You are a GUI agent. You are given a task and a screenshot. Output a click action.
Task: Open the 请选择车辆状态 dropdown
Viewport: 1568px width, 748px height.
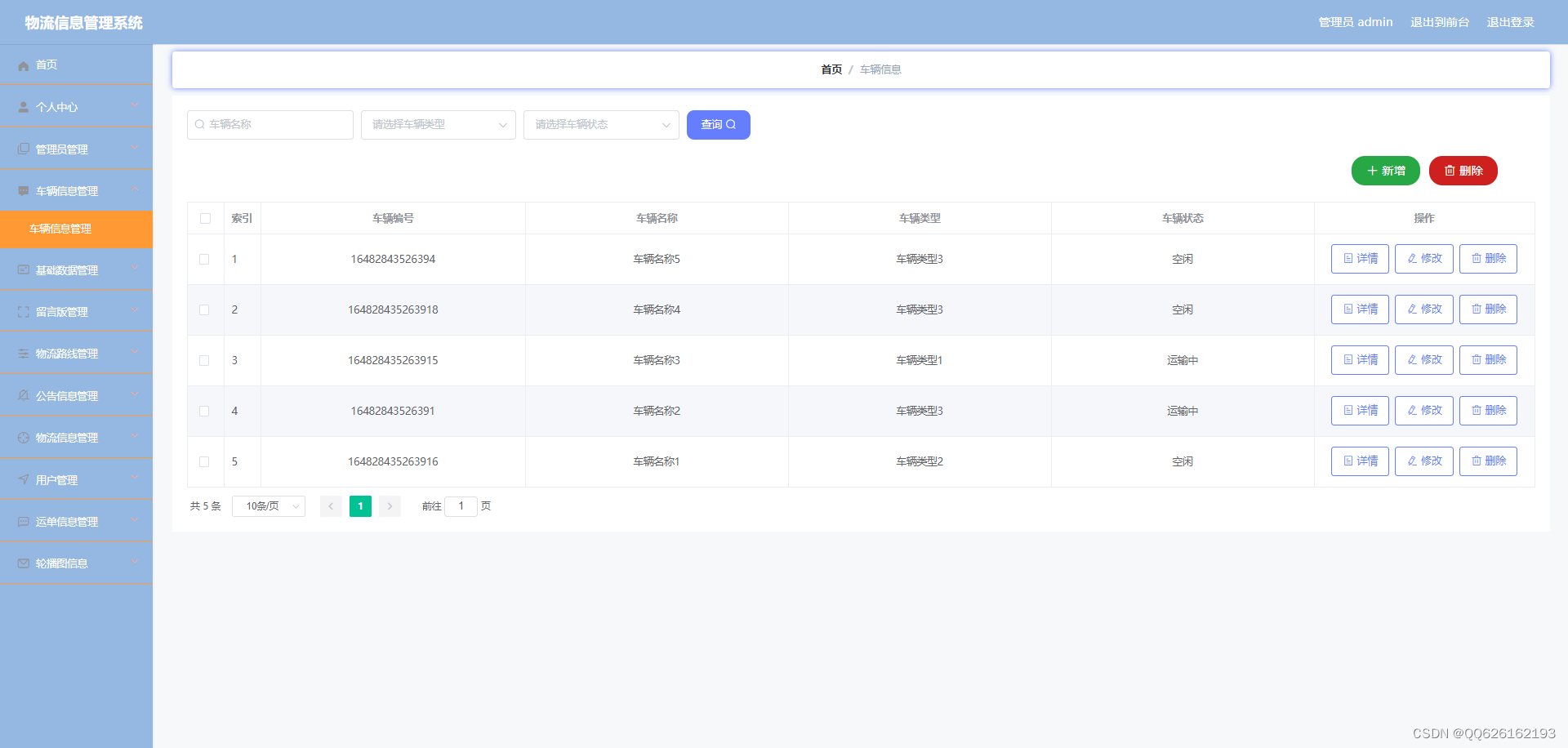click(601, 125)
